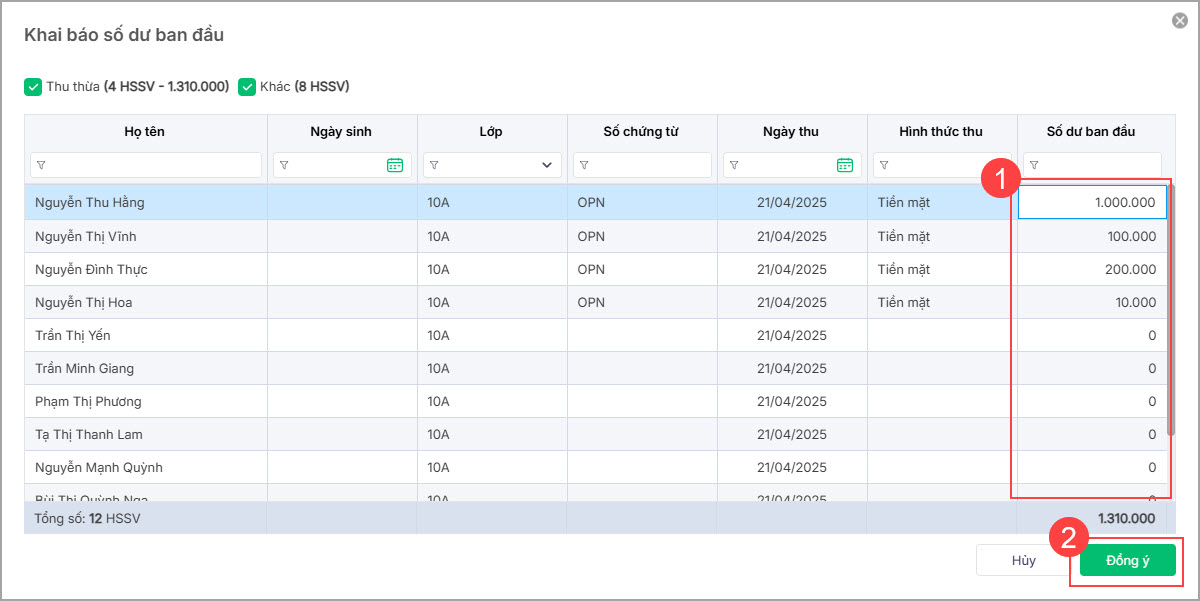The height and width of the screenshot is (601, 1200).
Task: Click filter icon in Số chứng từ column
Action: (x=584, y=165)
